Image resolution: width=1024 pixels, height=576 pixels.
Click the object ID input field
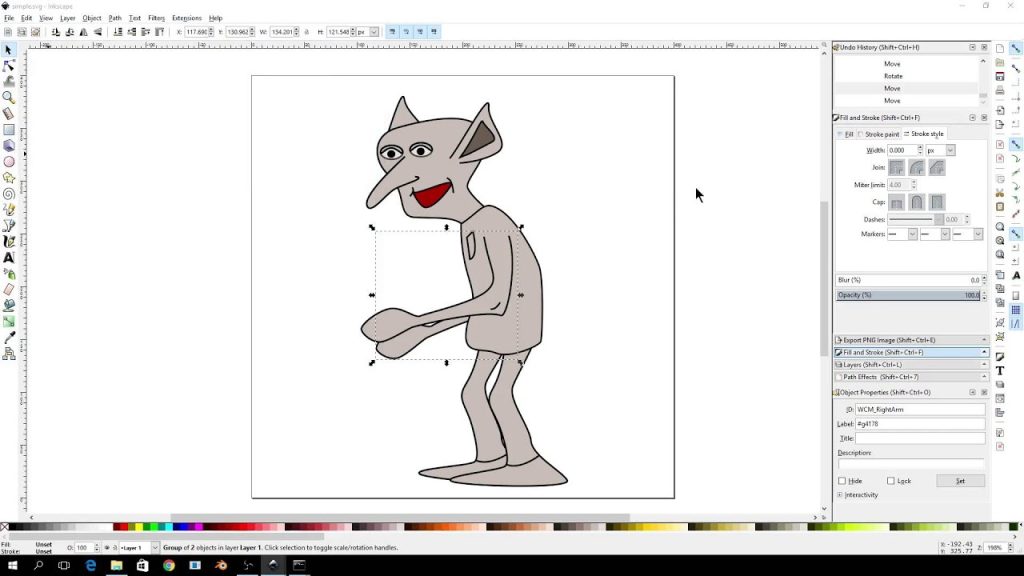click(x=920, y=410)
